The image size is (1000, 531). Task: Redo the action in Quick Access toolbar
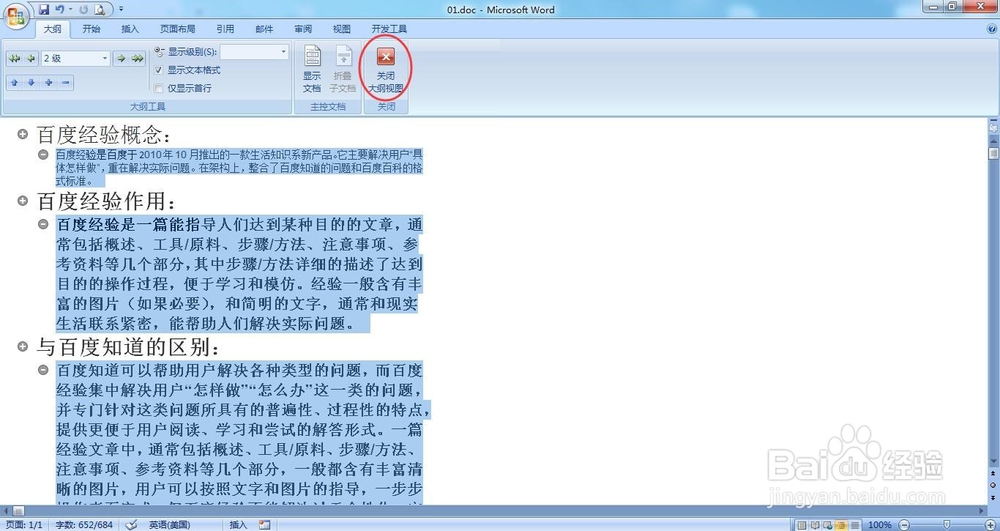click(84, 10)
